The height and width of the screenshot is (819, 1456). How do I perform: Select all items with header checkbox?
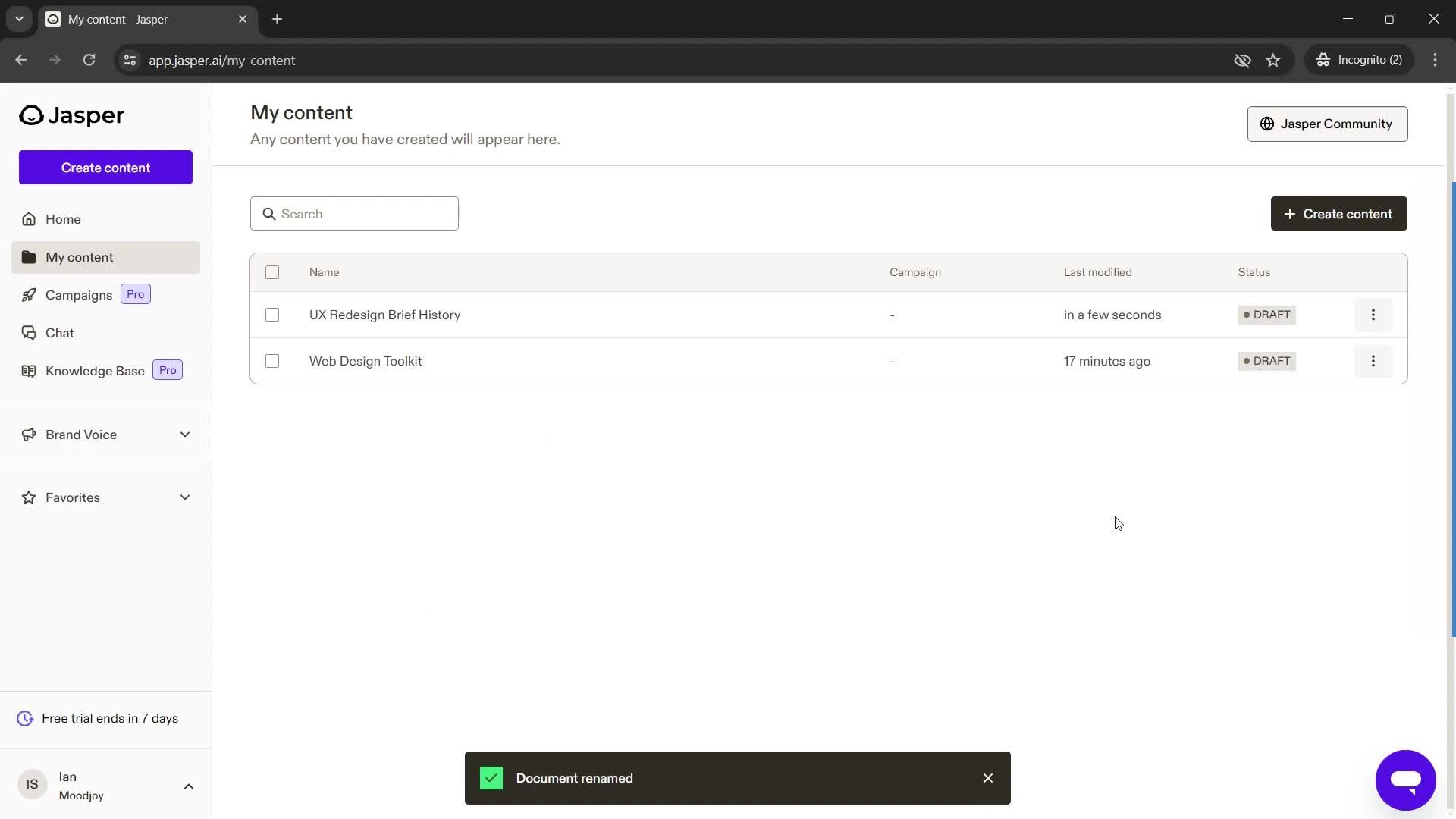coord(271,272)
